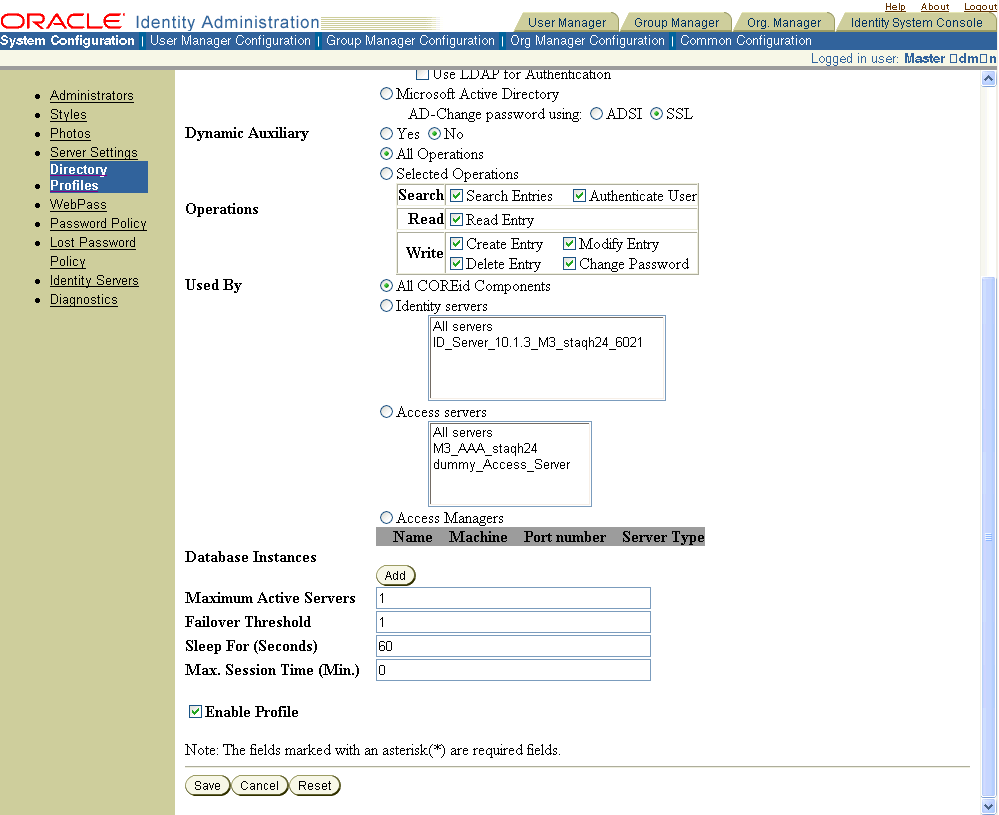Open the User Manager tab
The height and width of the screenshot is (815, 999).
pos(566,22)
